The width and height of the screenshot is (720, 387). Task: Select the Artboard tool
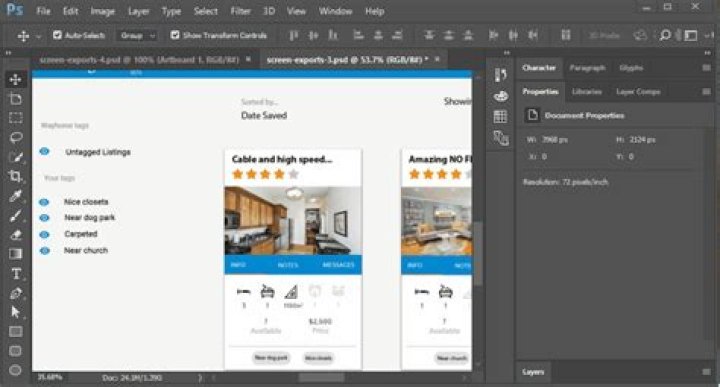pyautogui.click(x=16, y=99)
